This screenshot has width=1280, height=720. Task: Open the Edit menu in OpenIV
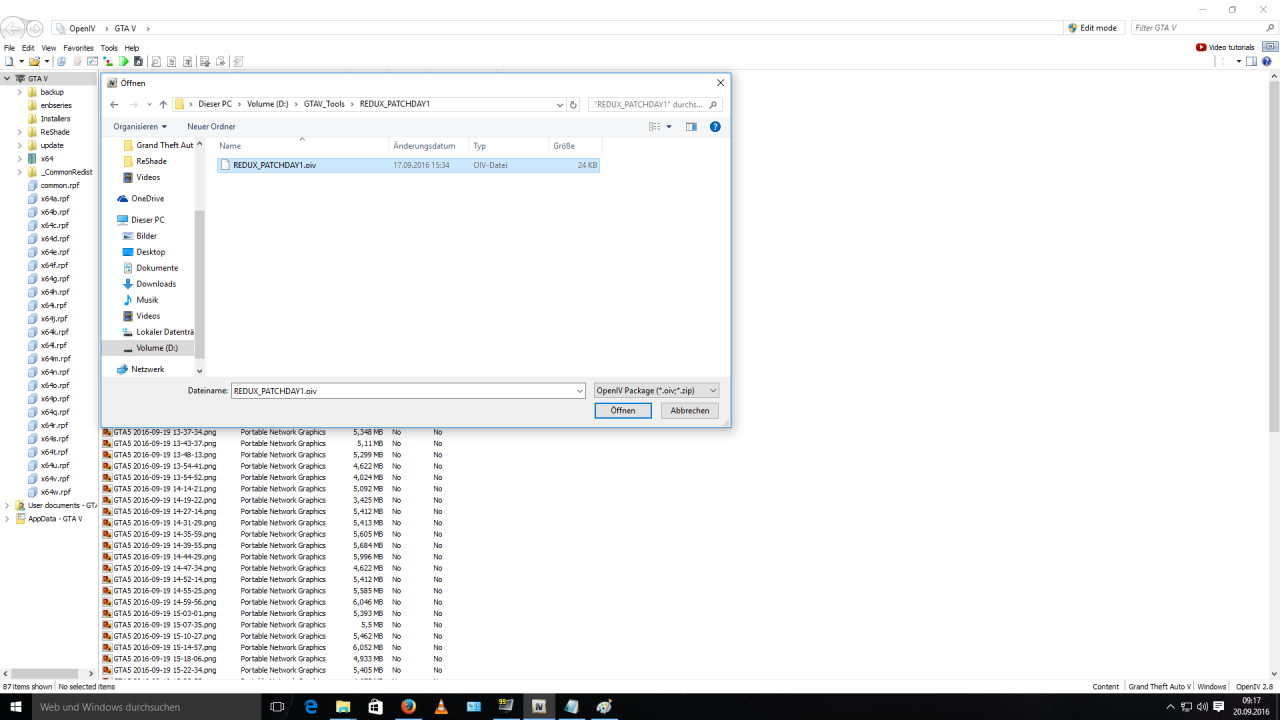(x=28, y=48)
